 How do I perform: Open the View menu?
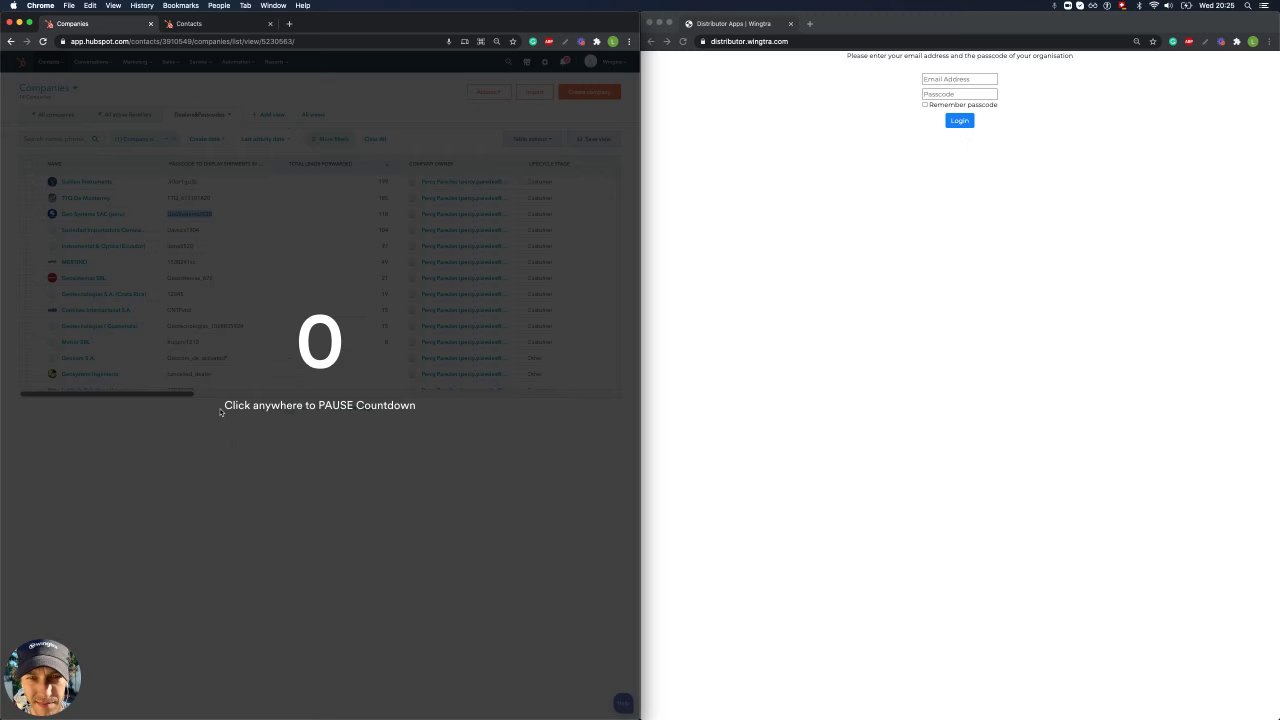[x=113, y=5]
